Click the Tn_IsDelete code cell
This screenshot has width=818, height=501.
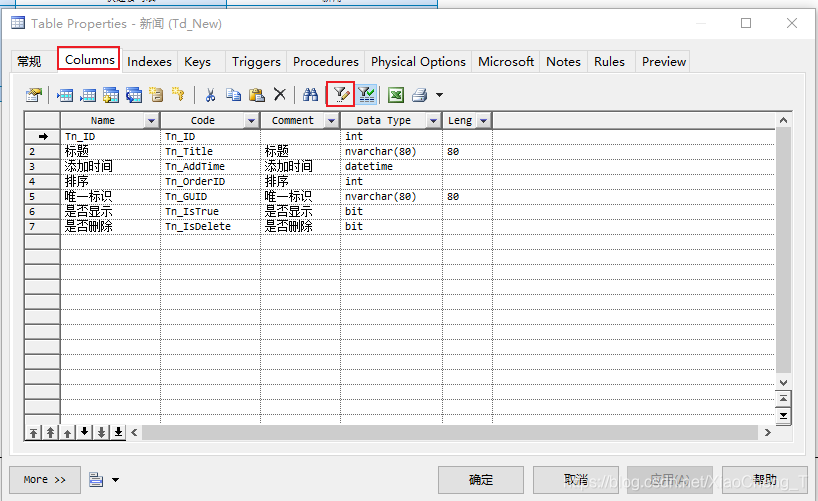pos(210,226)
